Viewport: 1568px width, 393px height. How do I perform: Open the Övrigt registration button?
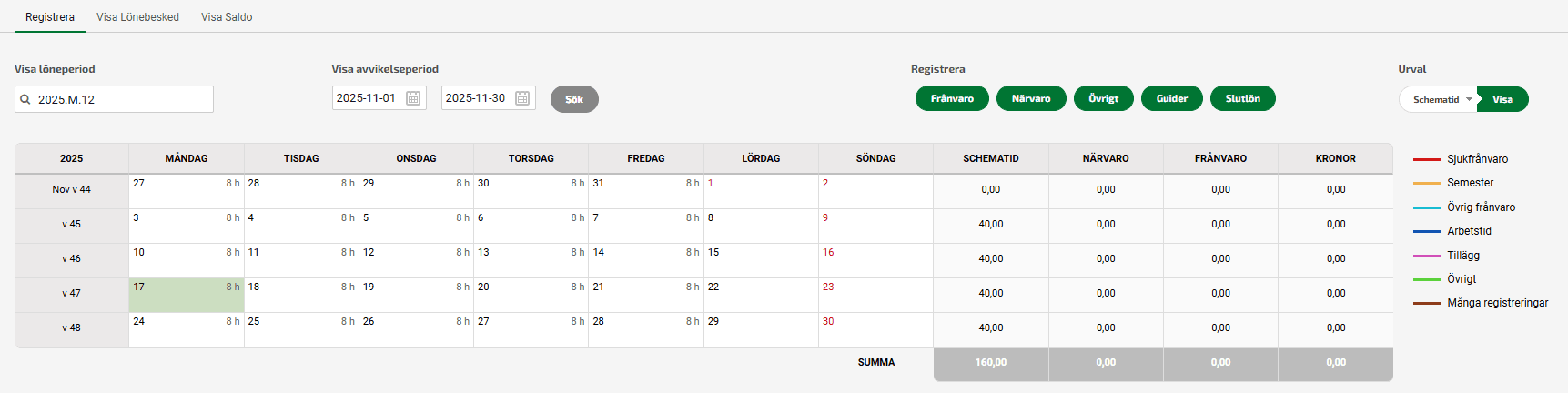[1103, 98]
